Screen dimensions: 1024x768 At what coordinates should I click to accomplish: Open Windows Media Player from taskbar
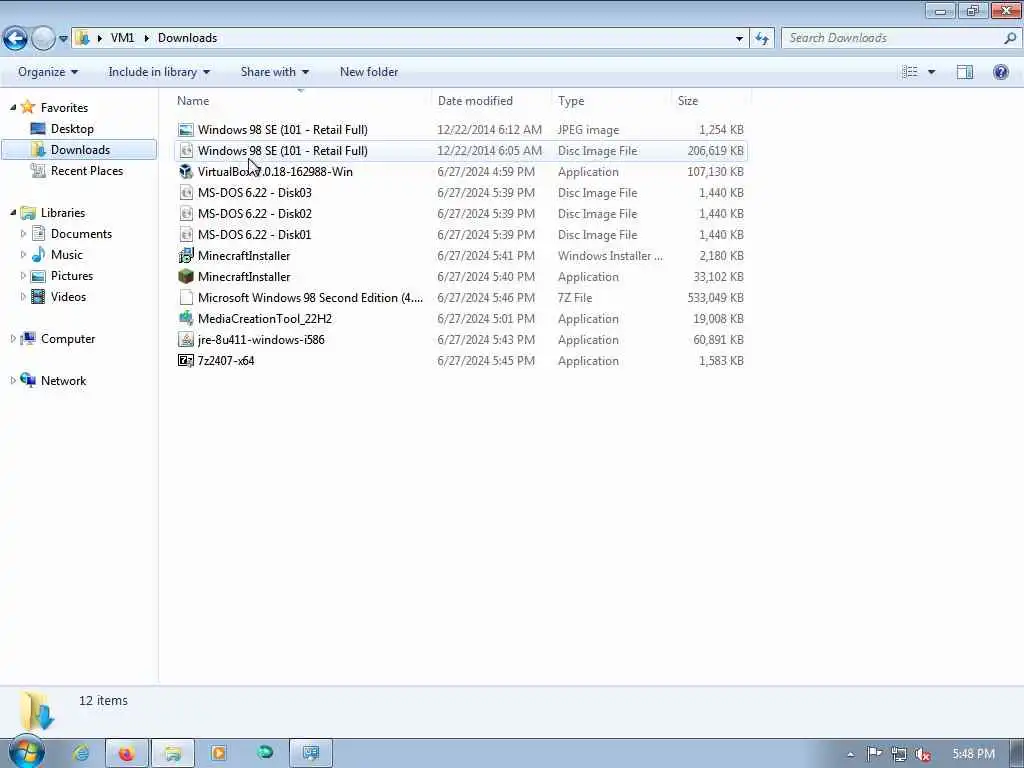(x=219, y=753)
